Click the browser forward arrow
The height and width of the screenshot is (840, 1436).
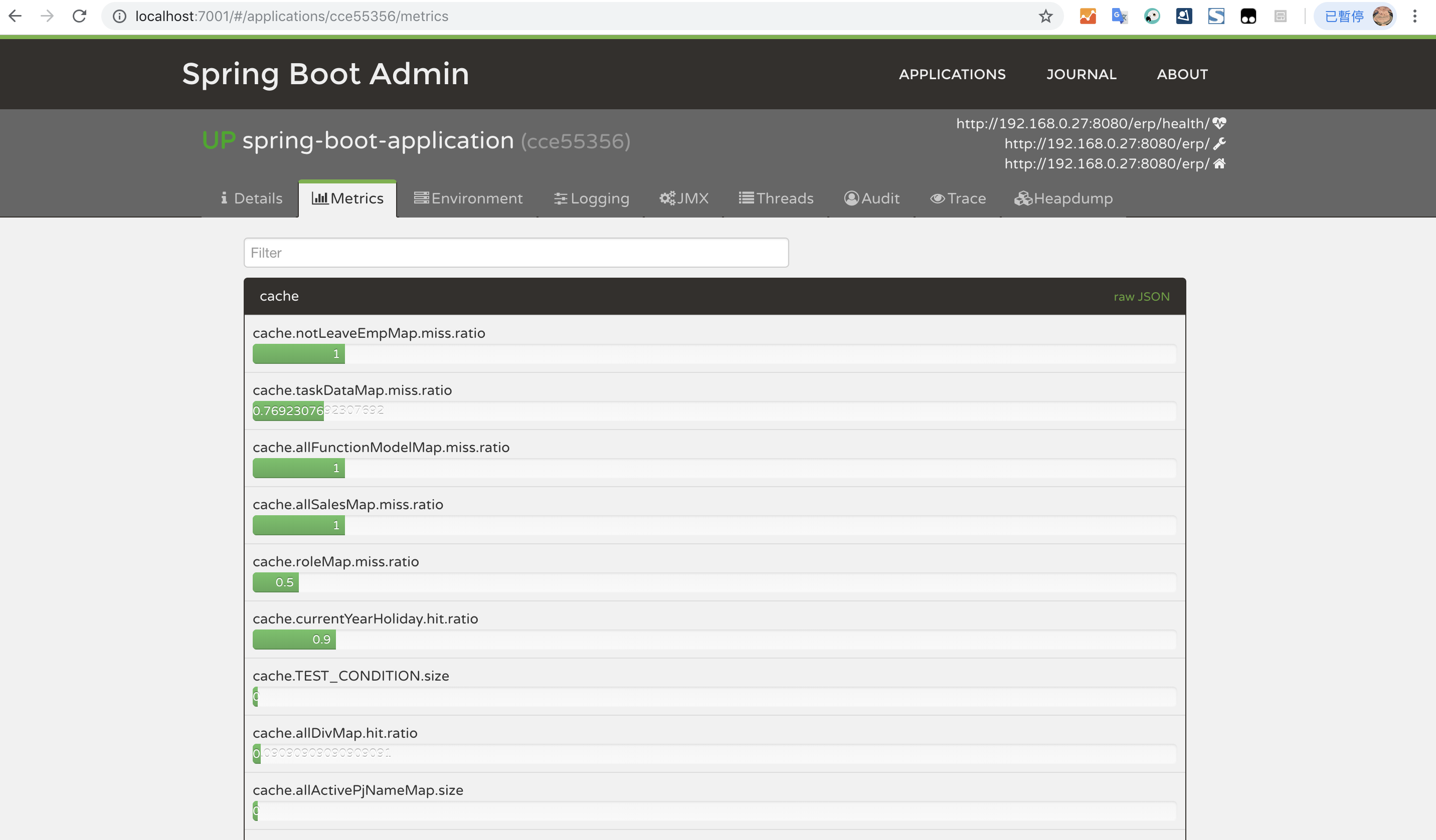pos(47,16)
